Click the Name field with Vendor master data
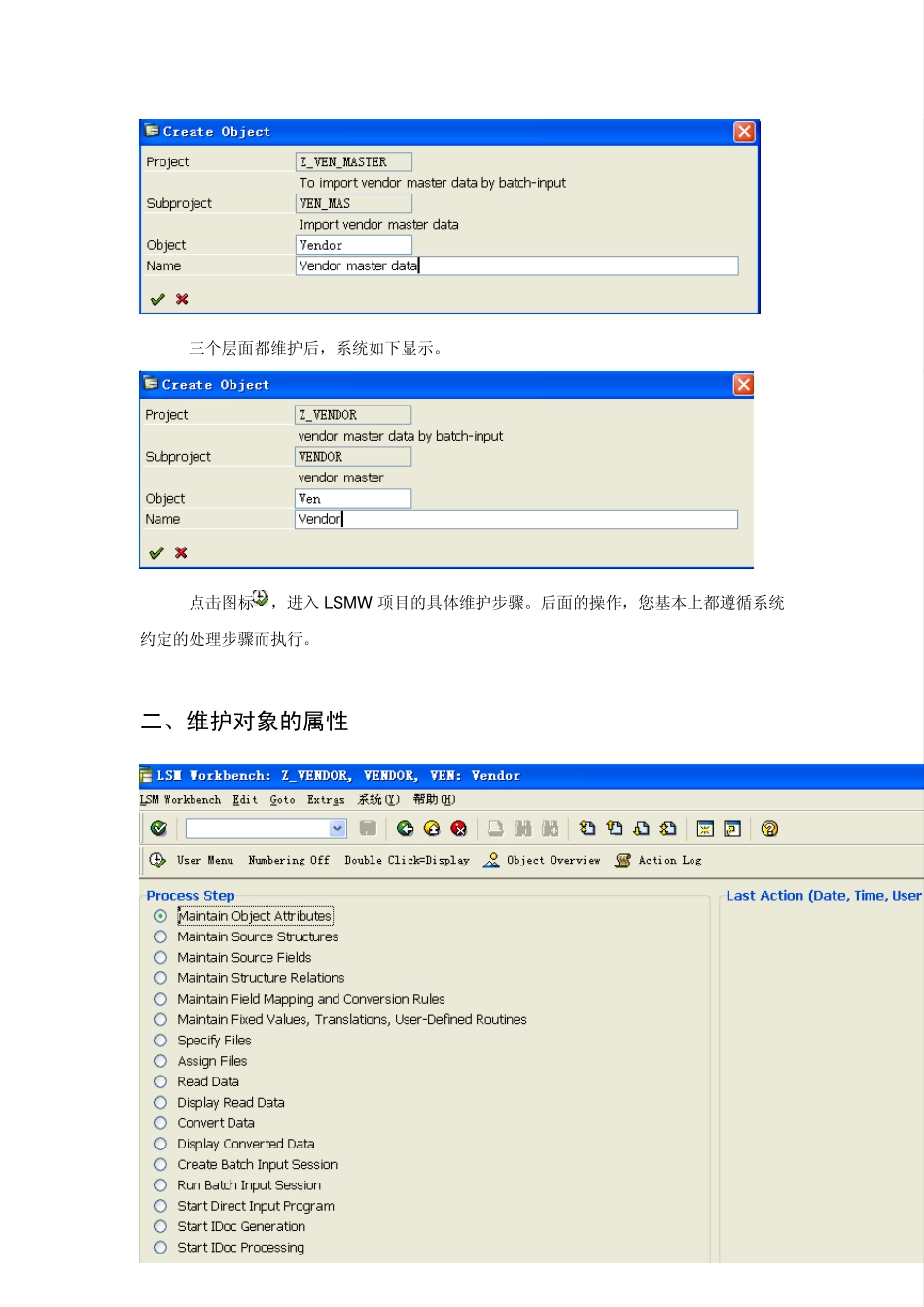924x1307 pixels. pyautogui.click(x=517, y=265)
